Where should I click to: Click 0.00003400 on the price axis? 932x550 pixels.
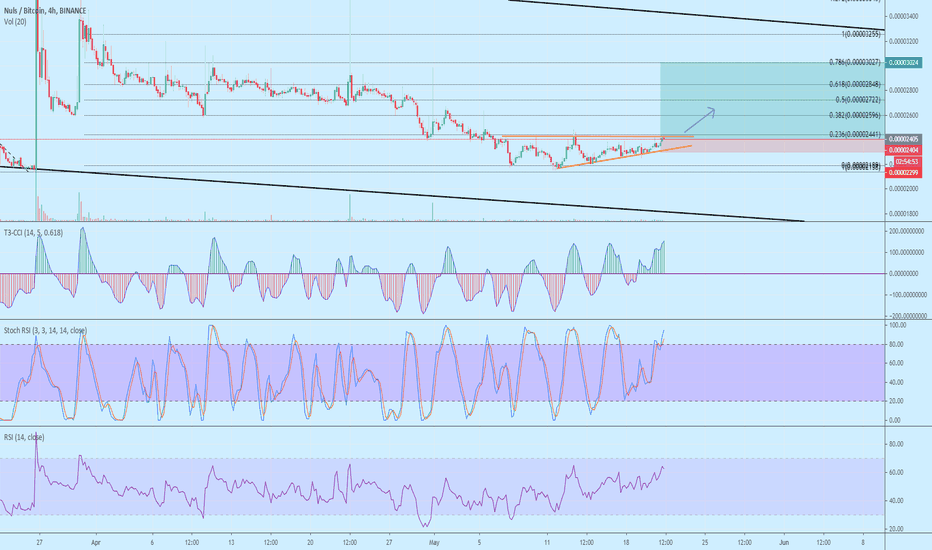[x=903, y=17]
